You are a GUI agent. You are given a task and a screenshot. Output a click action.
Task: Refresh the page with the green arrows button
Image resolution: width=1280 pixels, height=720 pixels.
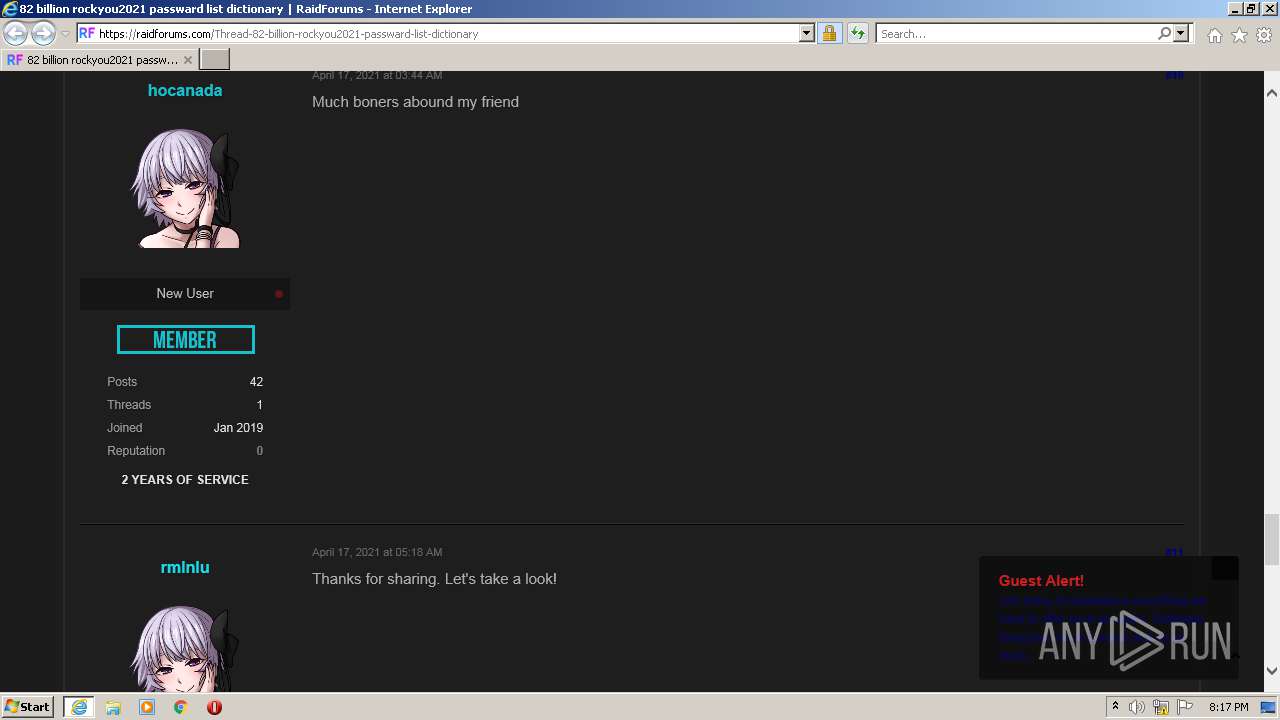(857, 33)
